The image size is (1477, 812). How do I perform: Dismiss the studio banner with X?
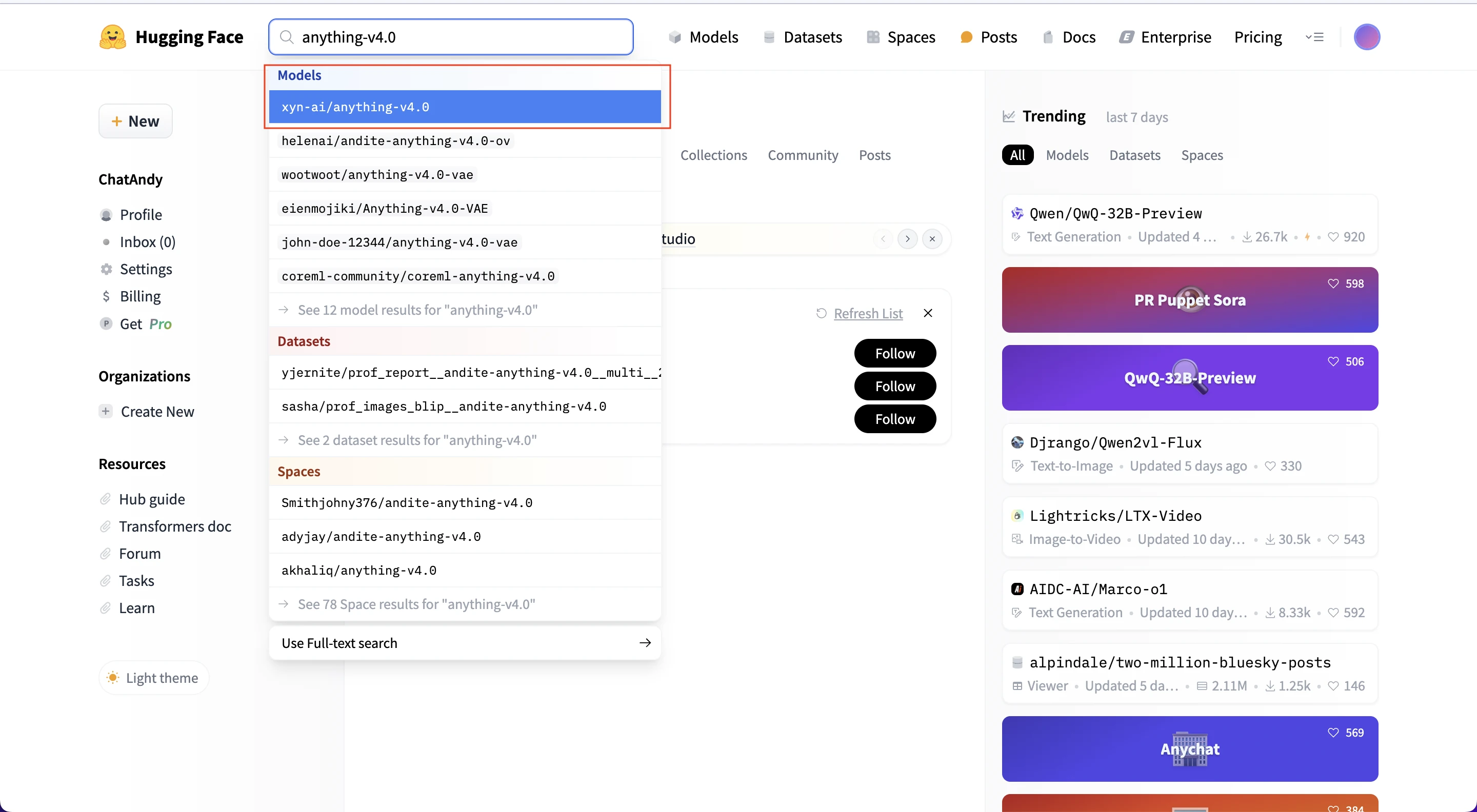pos(932,238)
